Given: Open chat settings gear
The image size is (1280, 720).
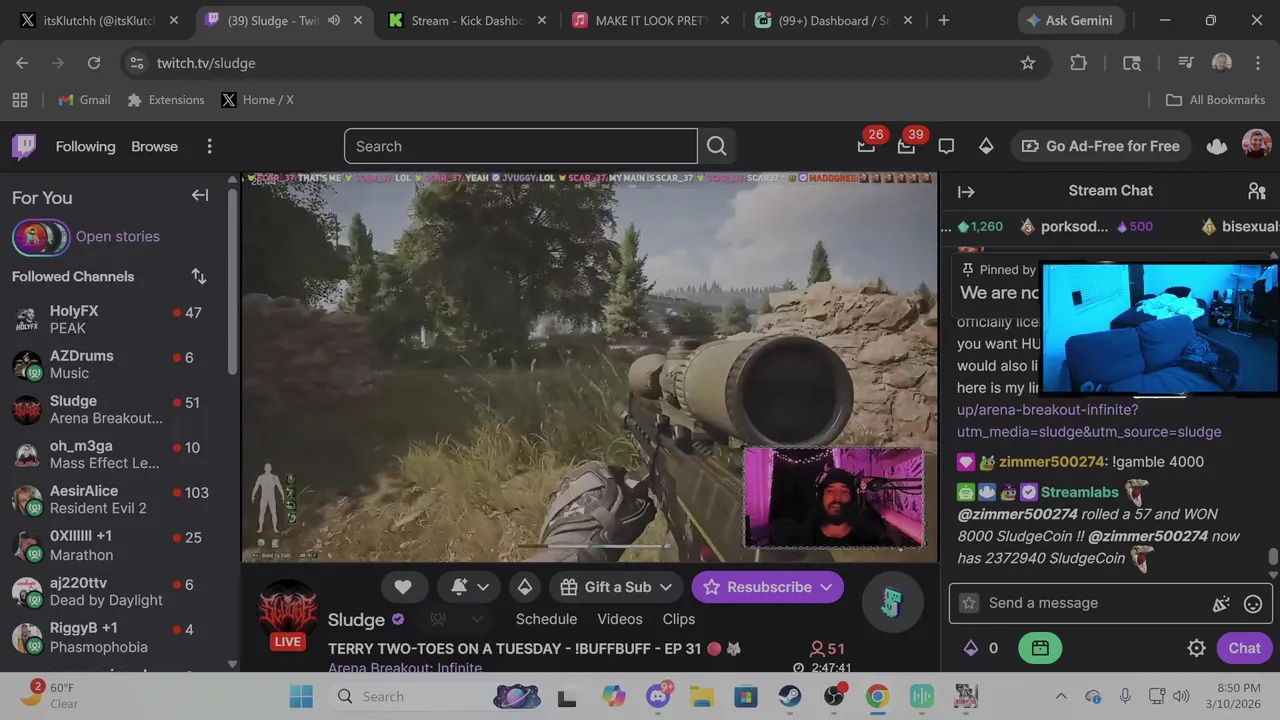Looking at the screenshot, I should pyautogui.click(x=1196, y=648).
